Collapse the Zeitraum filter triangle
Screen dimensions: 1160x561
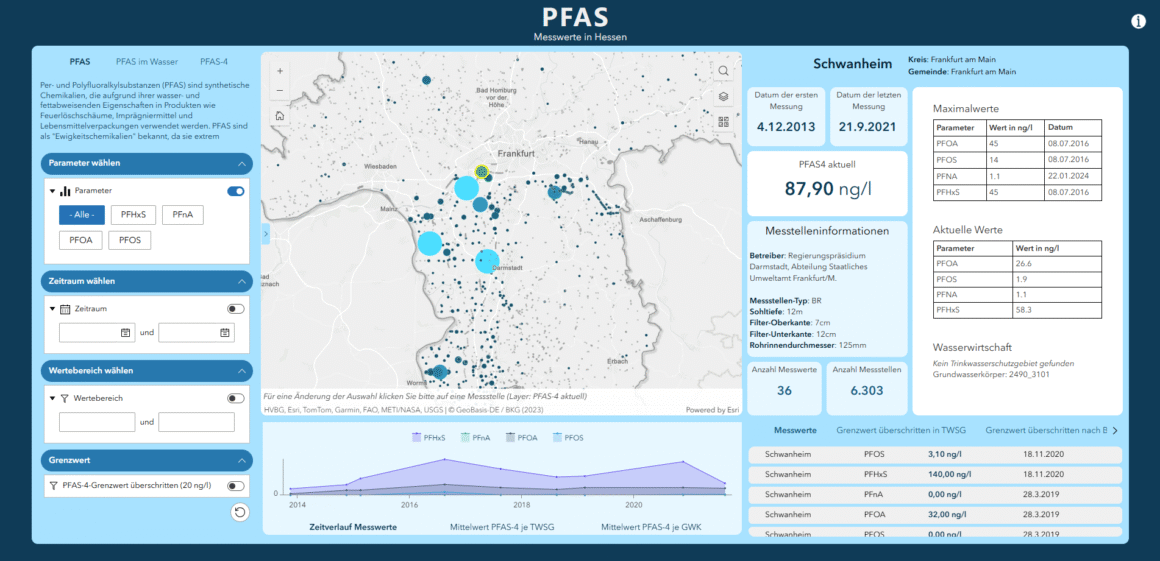[53, 309]
